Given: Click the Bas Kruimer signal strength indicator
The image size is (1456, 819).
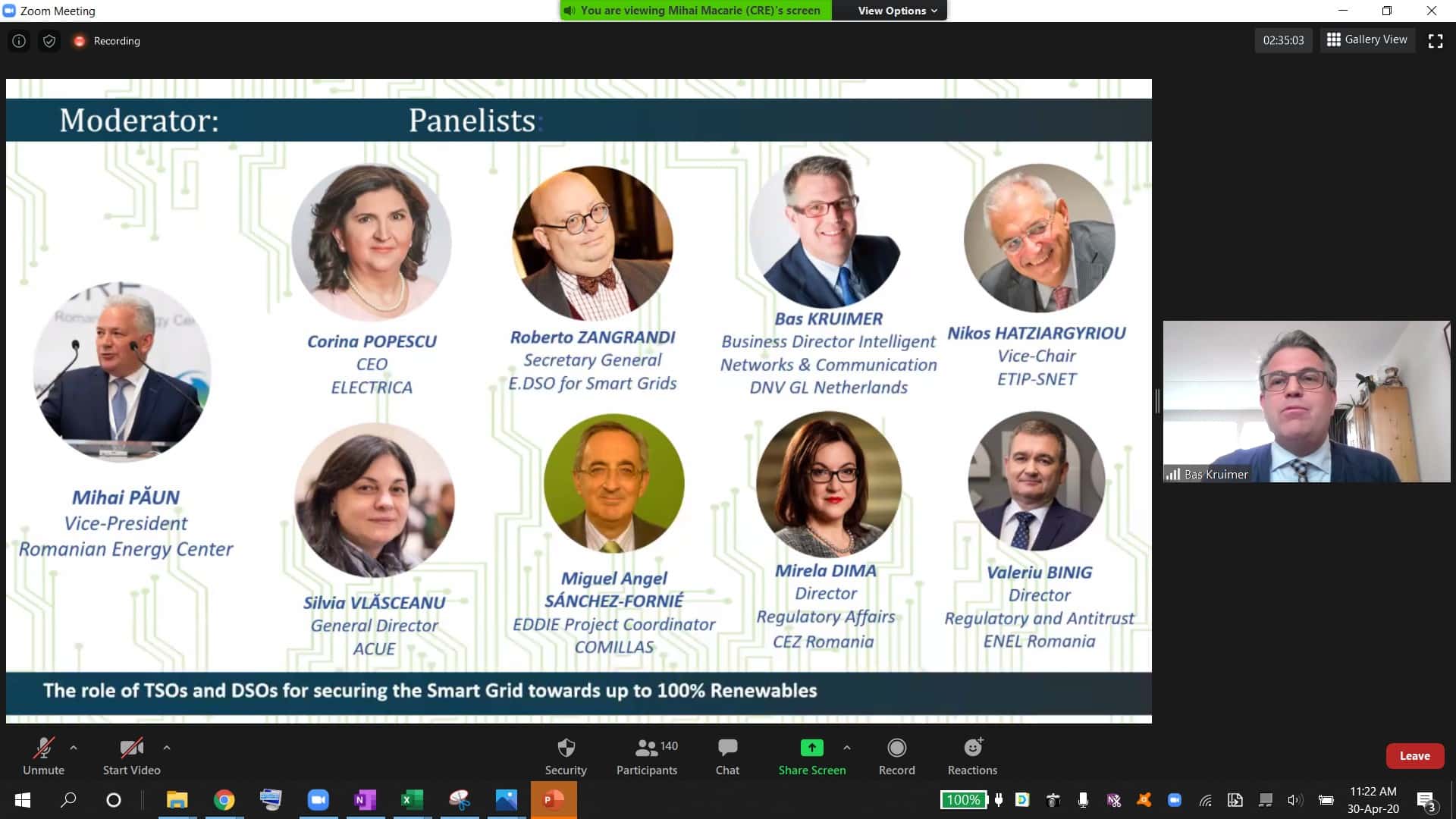Looking at the screenshot, I should click(1172, 474).
